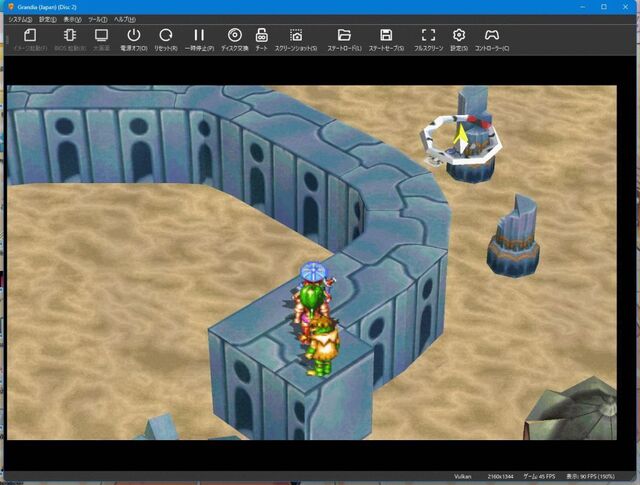Image resolution: width=640 pixels, height=485 pixels.
Task: Click the DuckStation app icon in the title bar
Action: pyautogui.click(x=11, y=7)
